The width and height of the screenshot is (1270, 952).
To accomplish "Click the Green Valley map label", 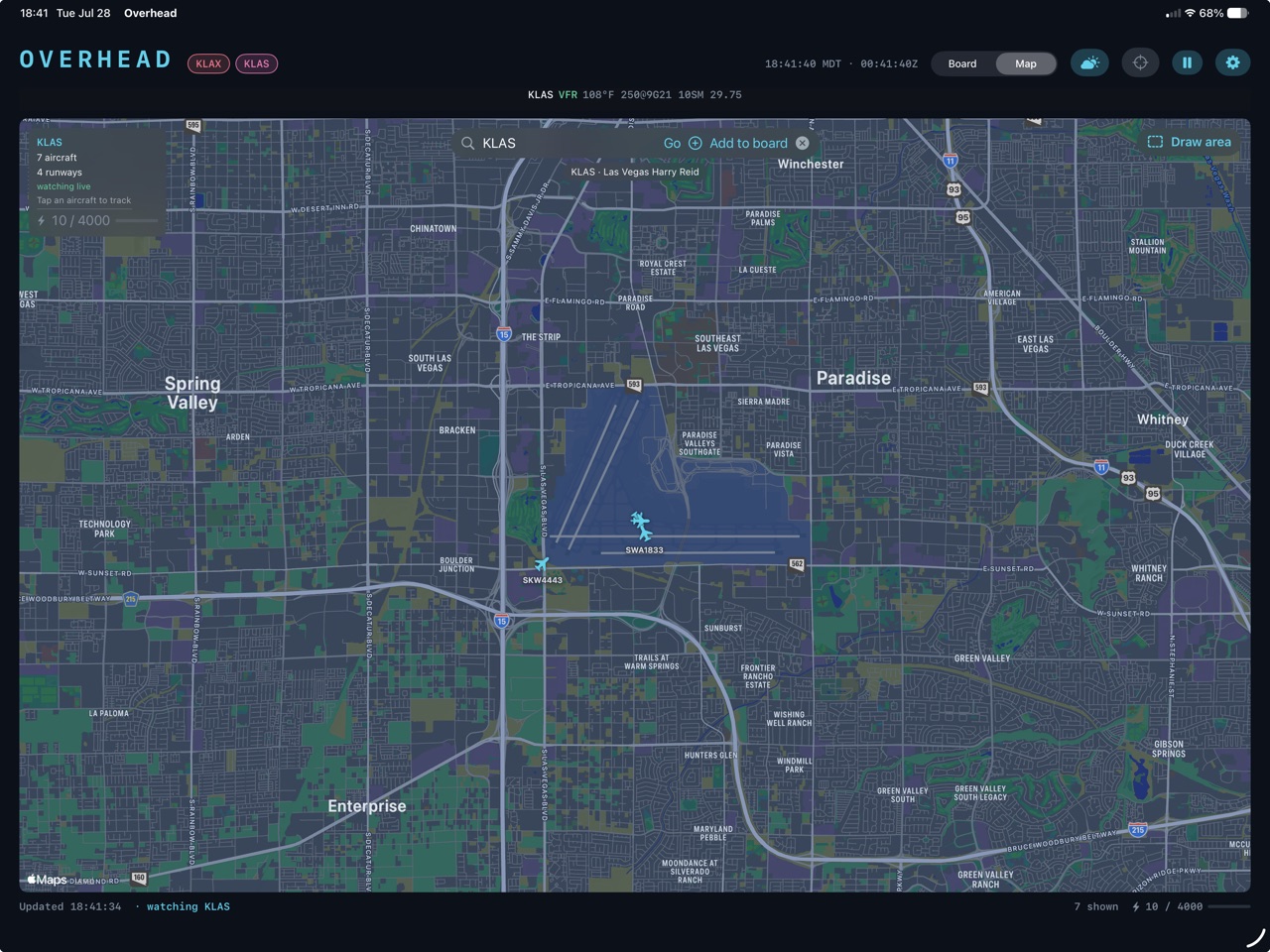I will [982, 658].
